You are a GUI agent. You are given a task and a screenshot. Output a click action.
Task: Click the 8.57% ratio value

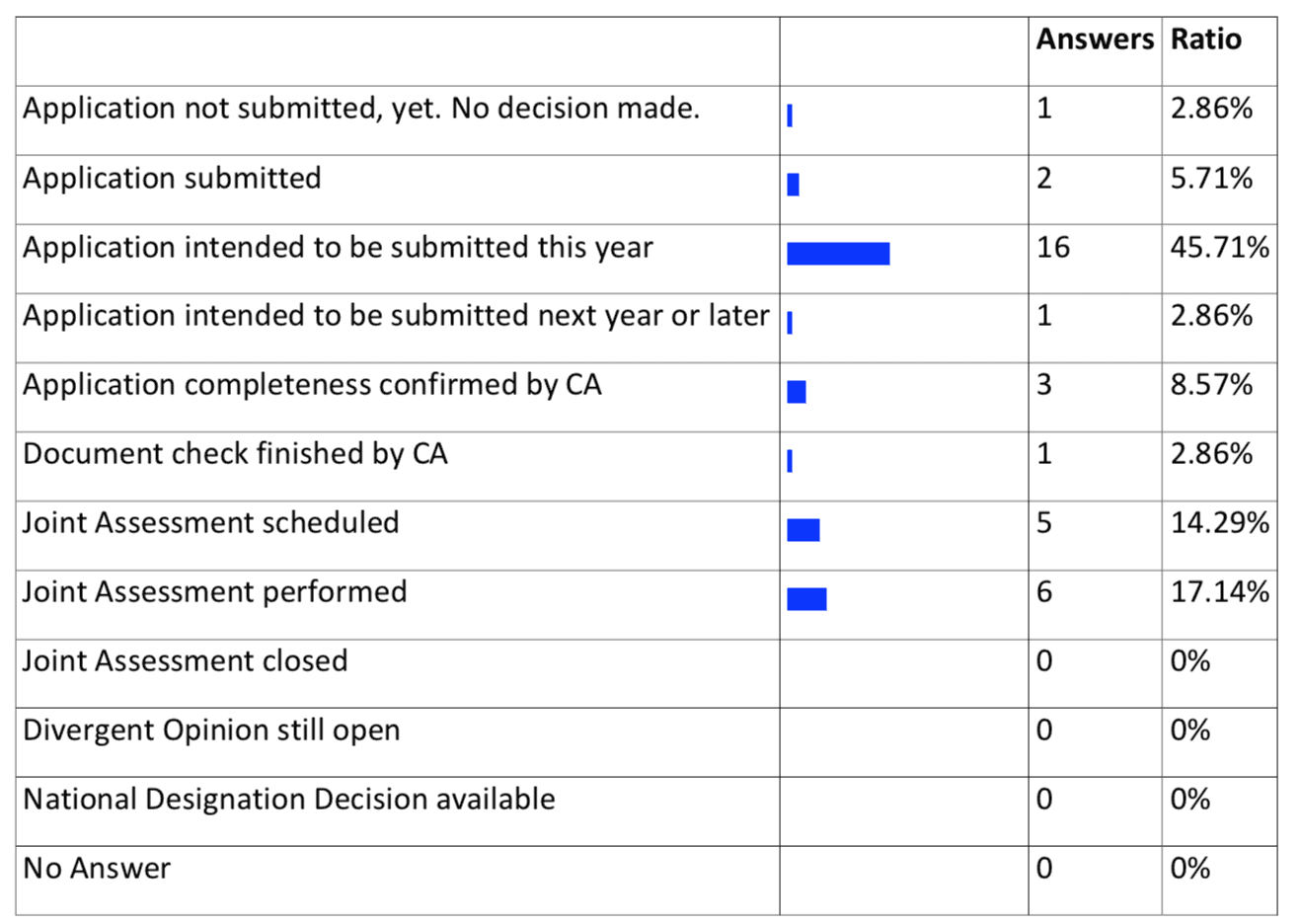1212,385
